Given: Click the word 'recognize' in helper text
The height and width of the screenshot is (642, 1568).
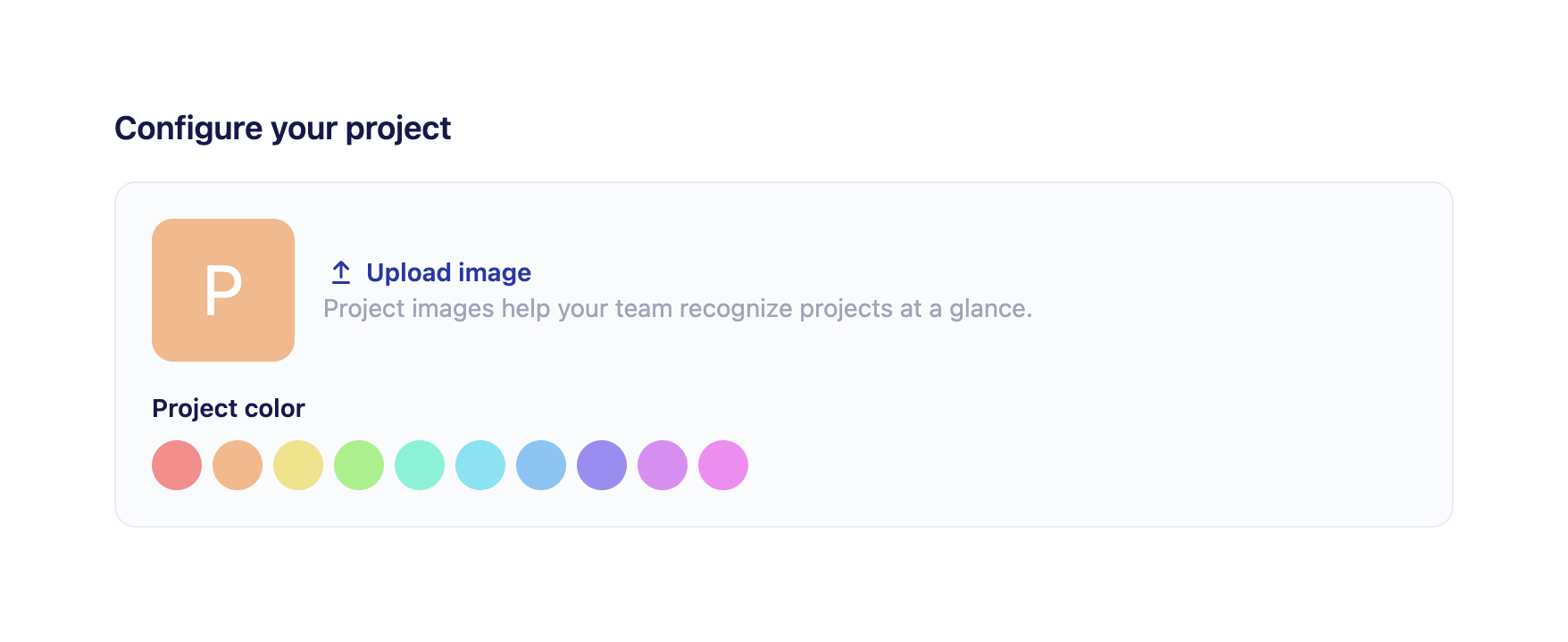Looking at the screenshot, I should [736, 309].
